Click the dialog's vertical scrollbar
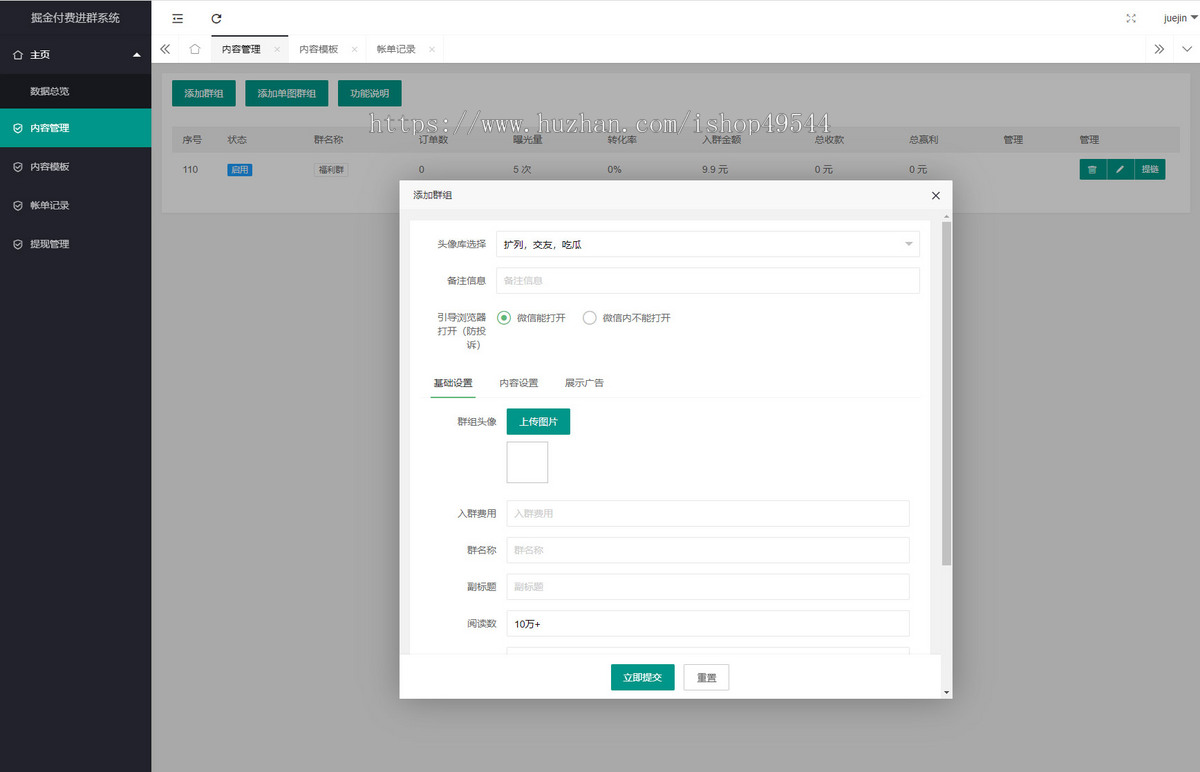 [946, 393]
